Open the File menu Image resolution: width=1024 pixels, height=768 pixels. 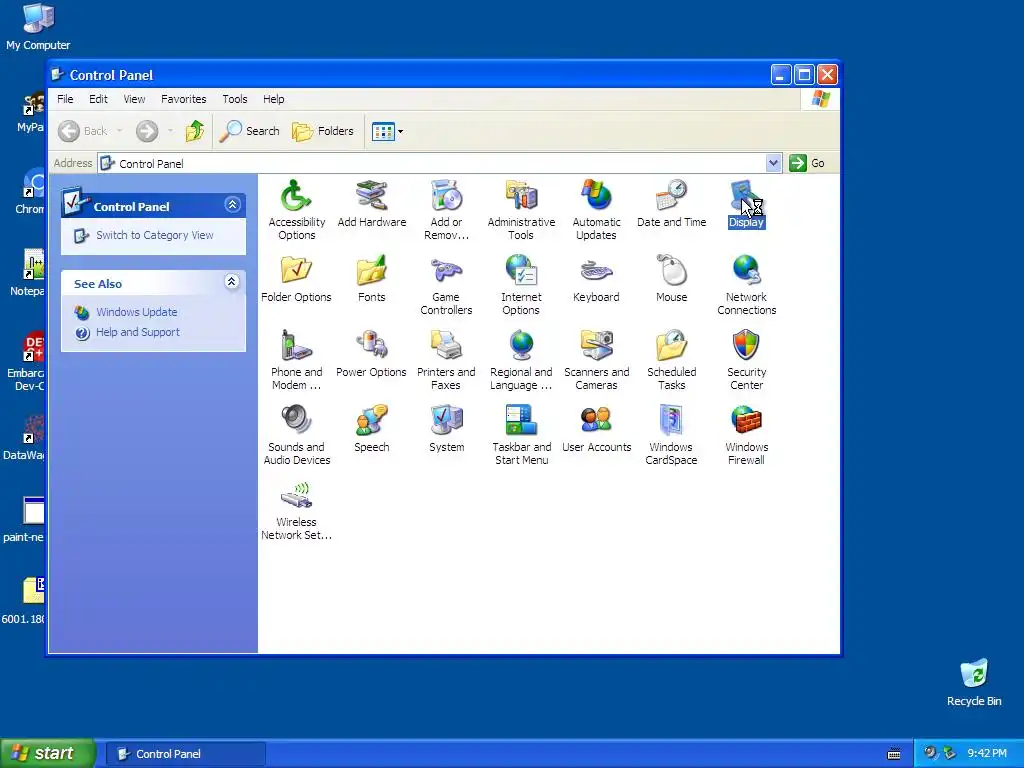[65, 99]
